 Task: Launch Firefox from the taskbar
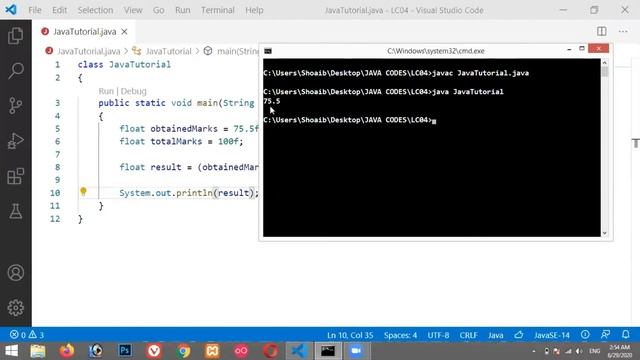click(x=67, y=351)
